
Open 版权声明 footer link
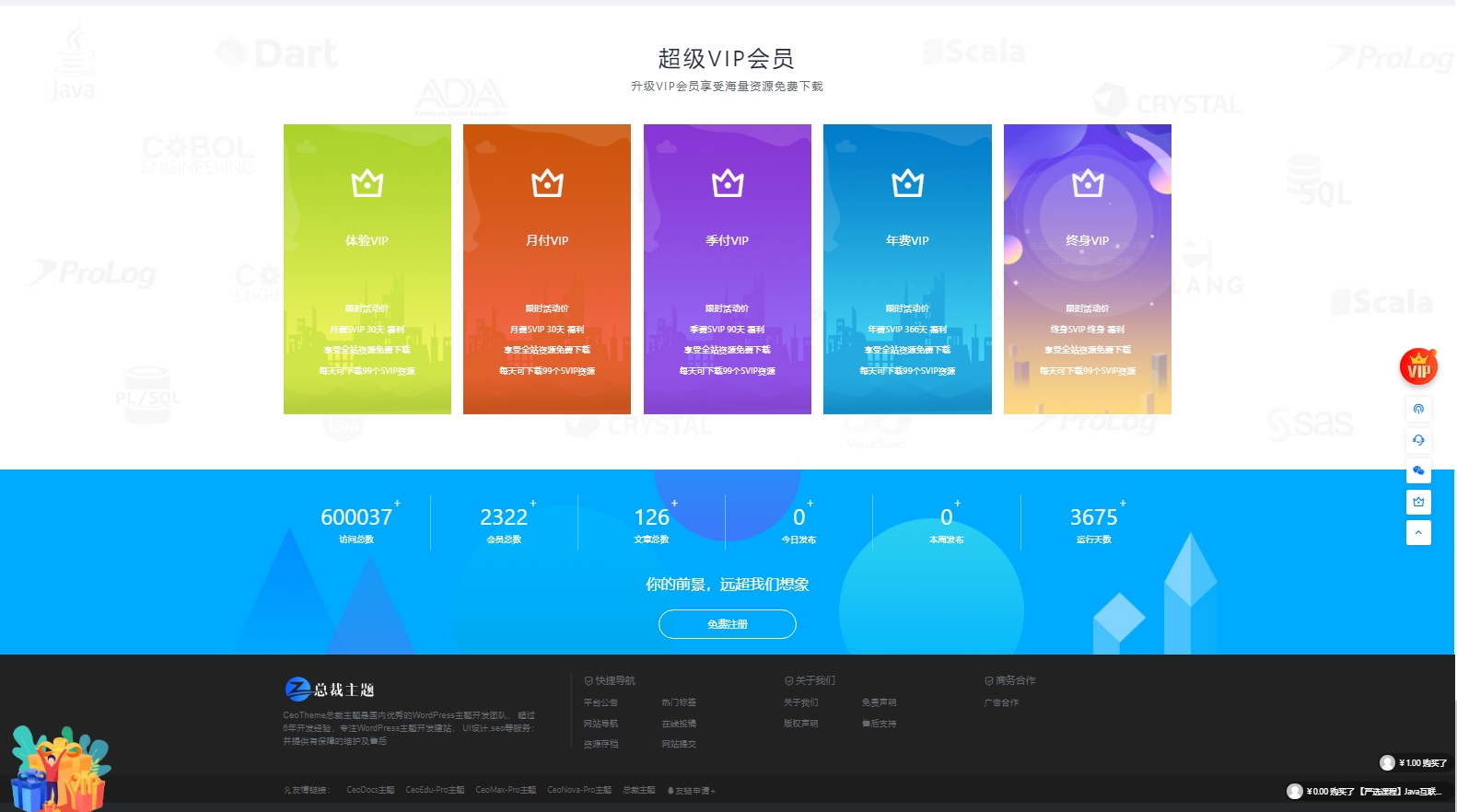click(801, 724)
